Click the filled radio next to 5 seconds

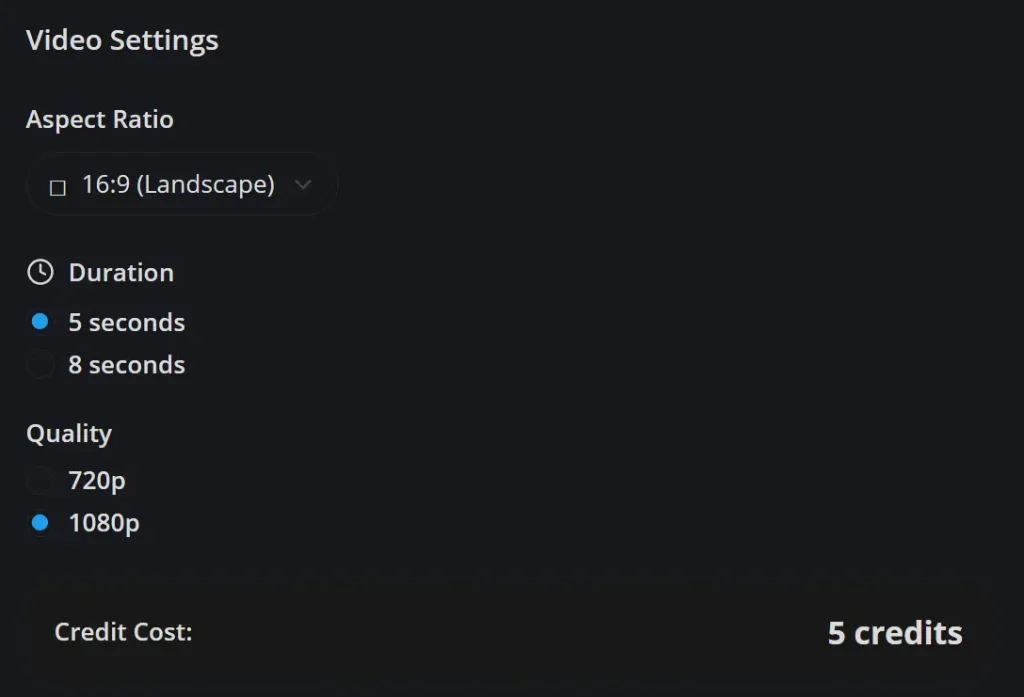pos(39,321)
